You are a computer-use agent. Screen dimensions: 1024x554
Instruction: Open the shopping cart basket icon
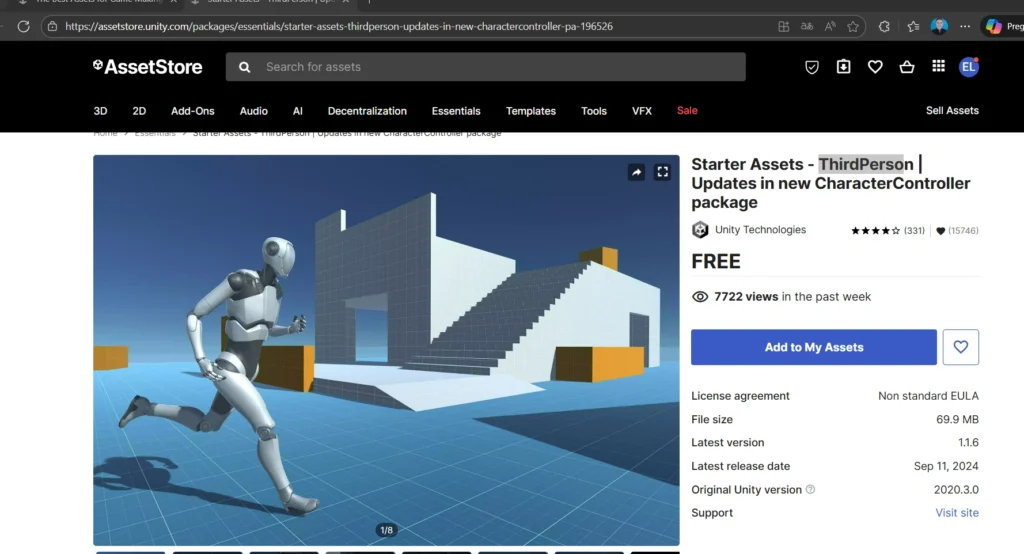(906, 67)
